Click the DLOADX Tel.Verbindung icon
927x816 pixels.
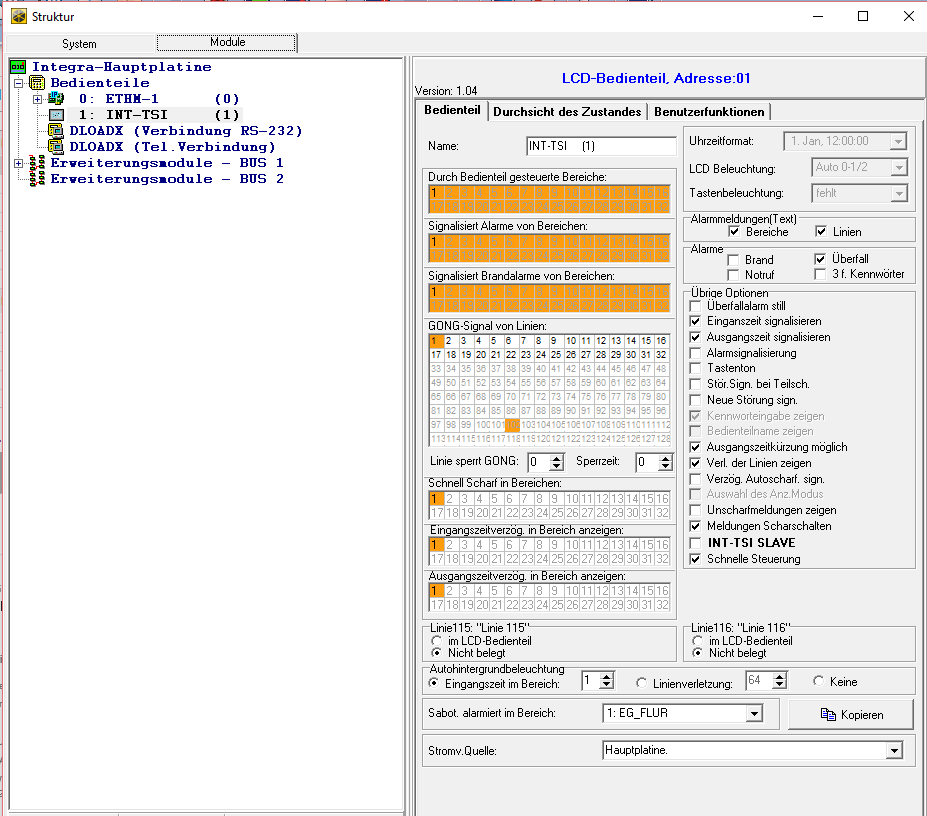click(56, 147)
